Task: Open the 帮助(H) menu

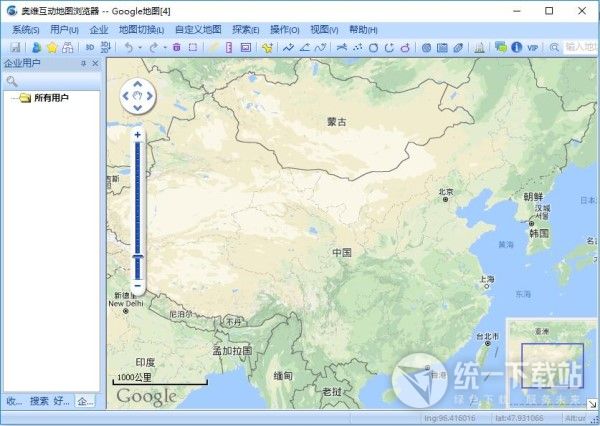Action: pos(363,29)
